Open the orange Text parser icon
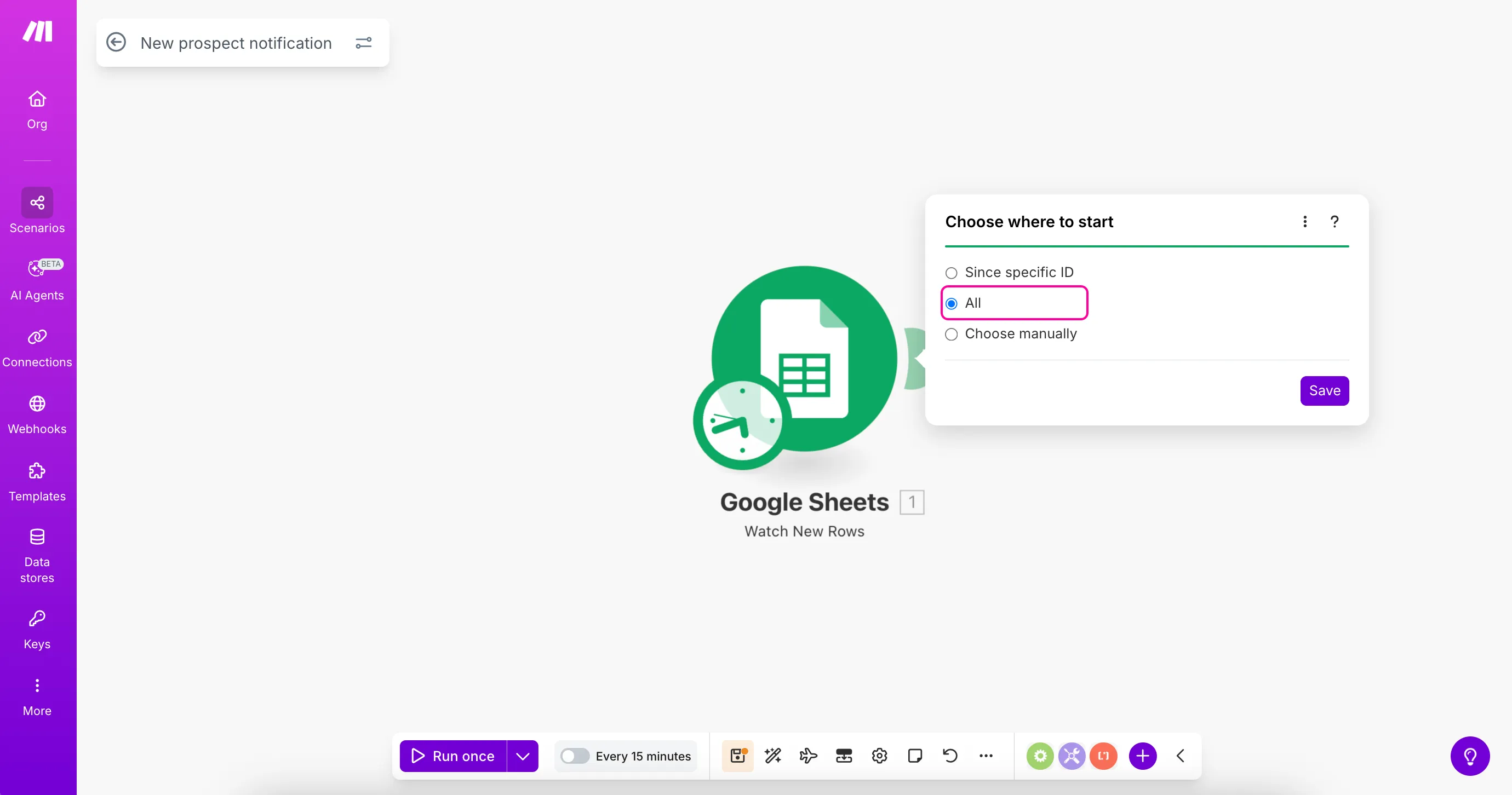1512x795 pixels. pyautogui.click(x=1103, y=756)
